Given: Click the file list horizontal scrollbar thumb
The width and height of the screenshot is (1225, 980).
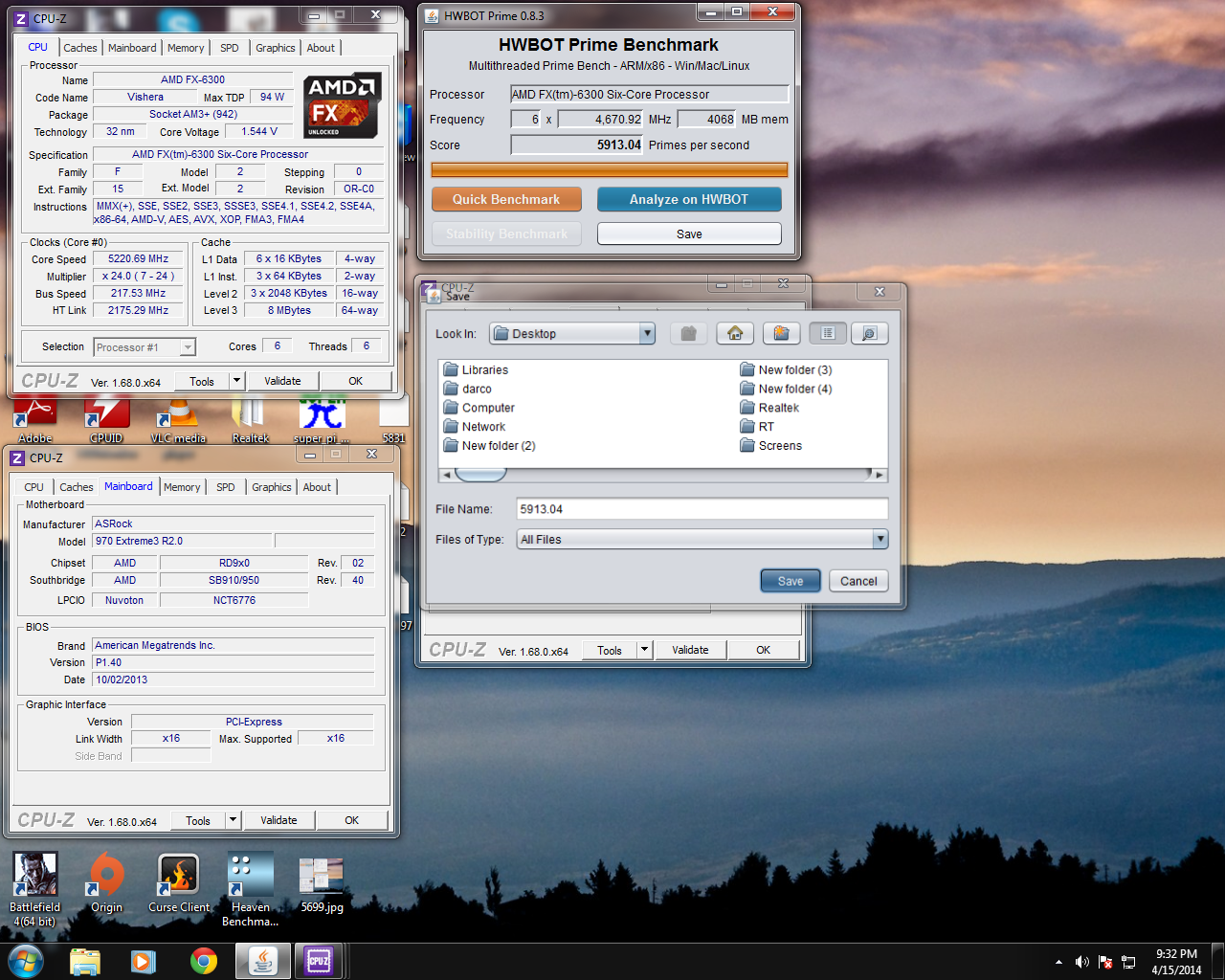Looking at the screenshot, I should 479,475.
